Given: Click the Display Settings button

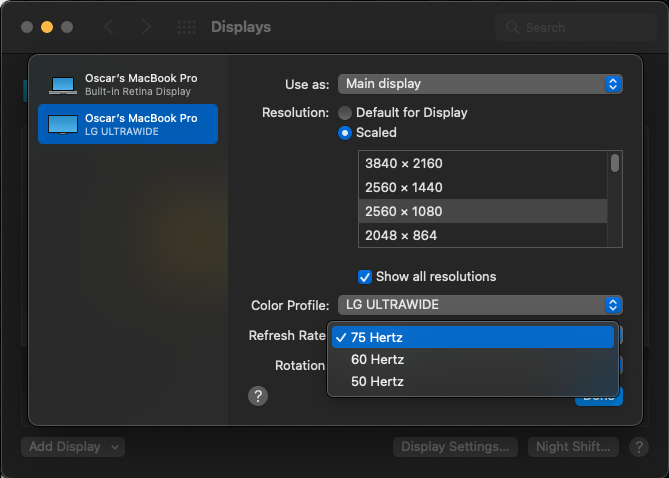Looking at the screenshot, I should pyautogui.click(x=456, y=447).
